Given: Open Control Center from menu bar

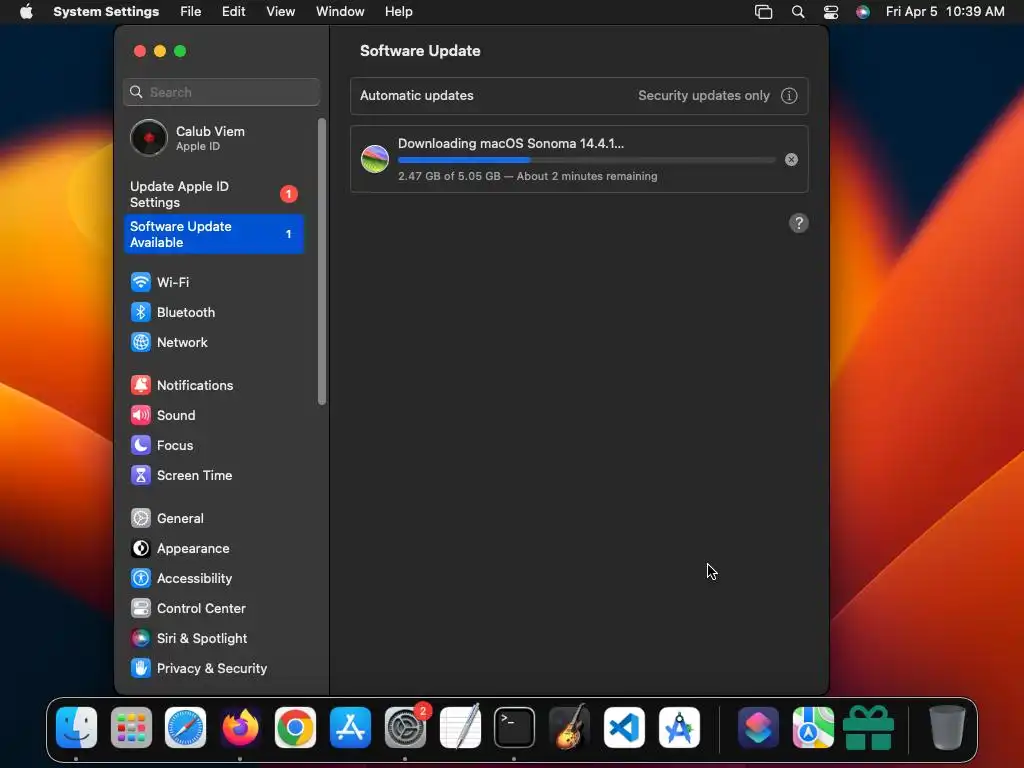Looking at the screenshot, I should tap(830, 12).
